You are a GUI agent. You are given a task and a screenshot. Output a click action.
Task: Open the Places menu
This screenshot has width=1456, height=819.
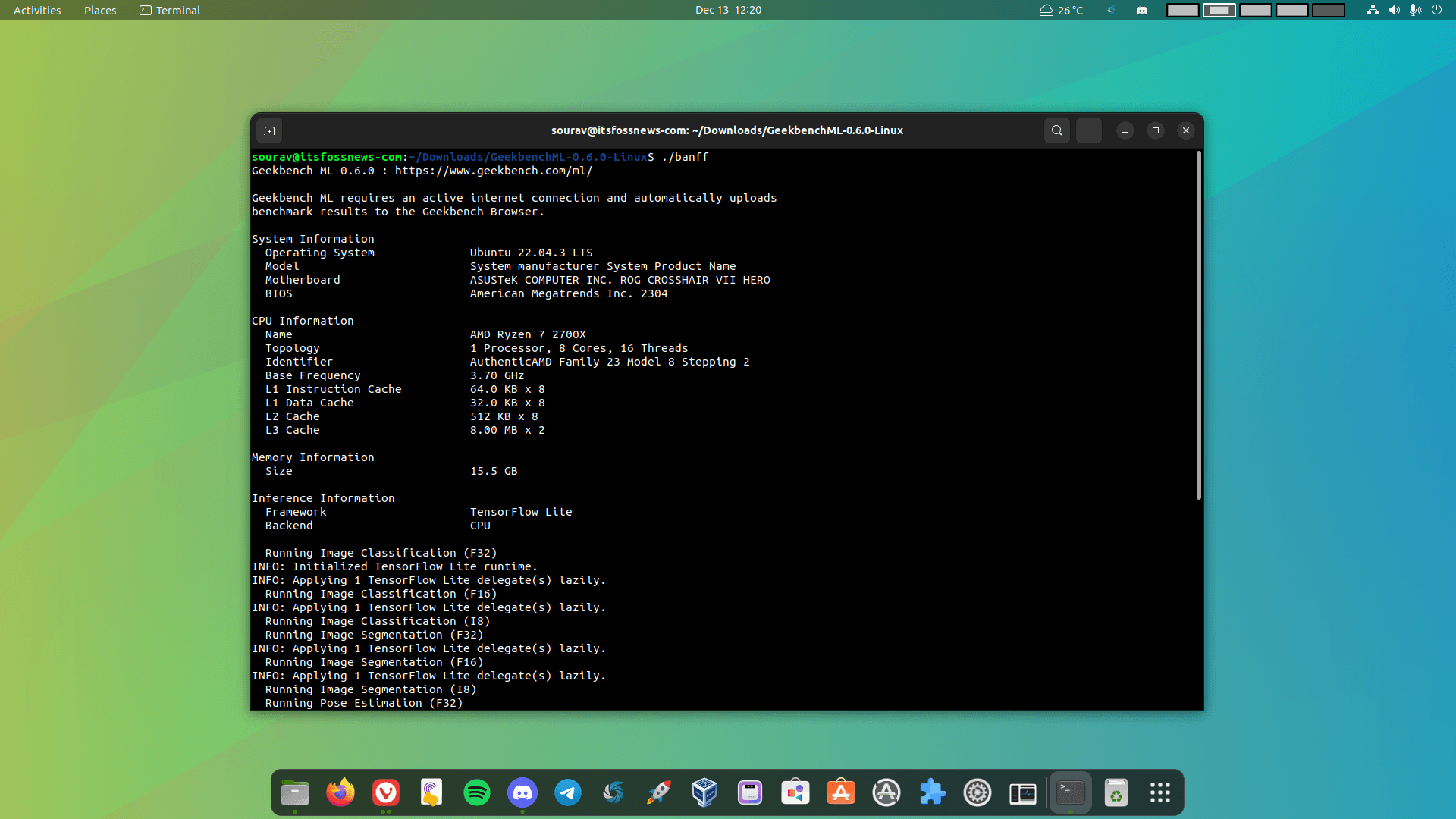click(x=99, y=10)
